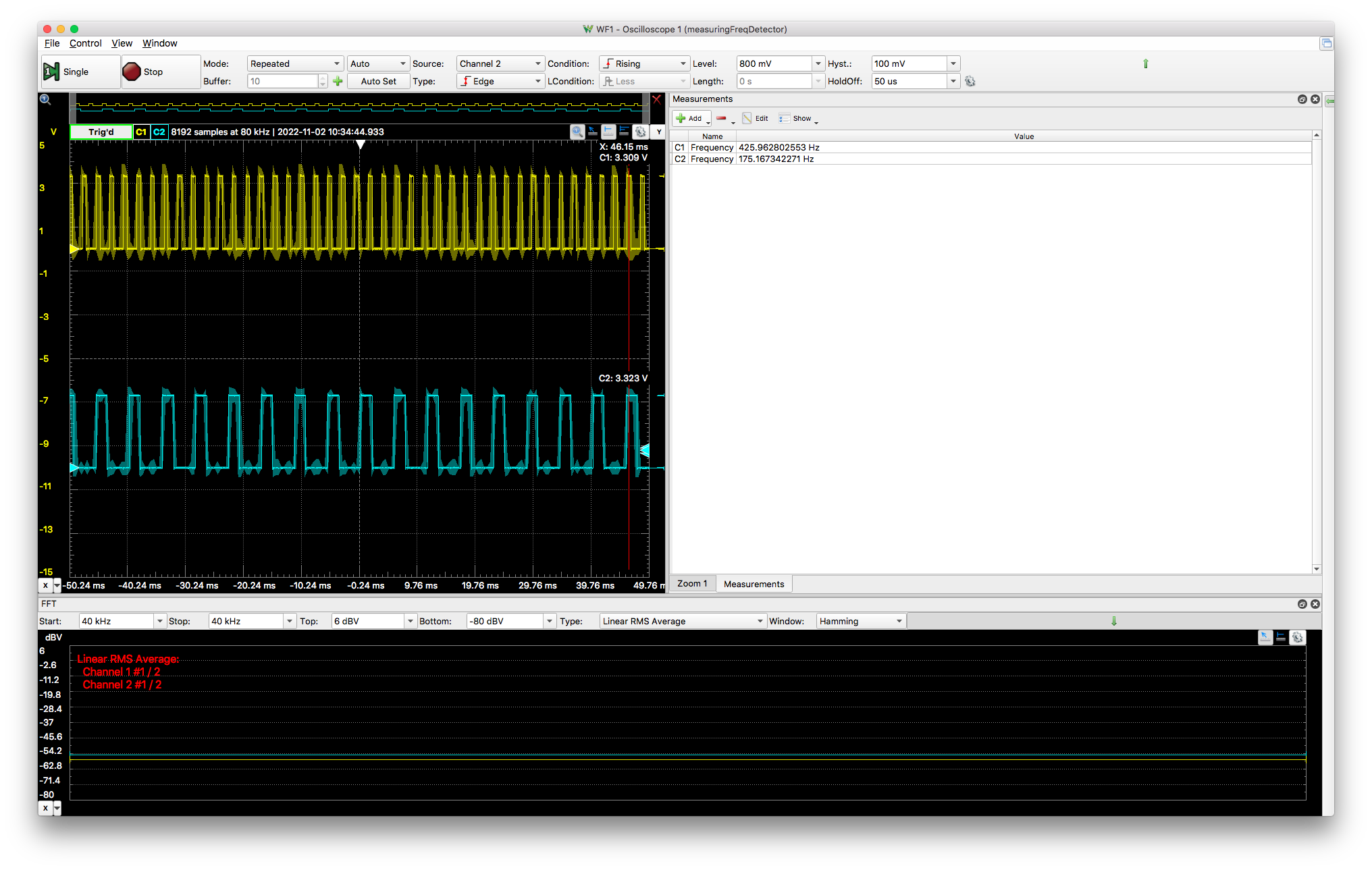The height and width of the screenshot is (870, 1372).
Task: Select the C2 Frequency measurement row
Action: [x=991, y=159]
